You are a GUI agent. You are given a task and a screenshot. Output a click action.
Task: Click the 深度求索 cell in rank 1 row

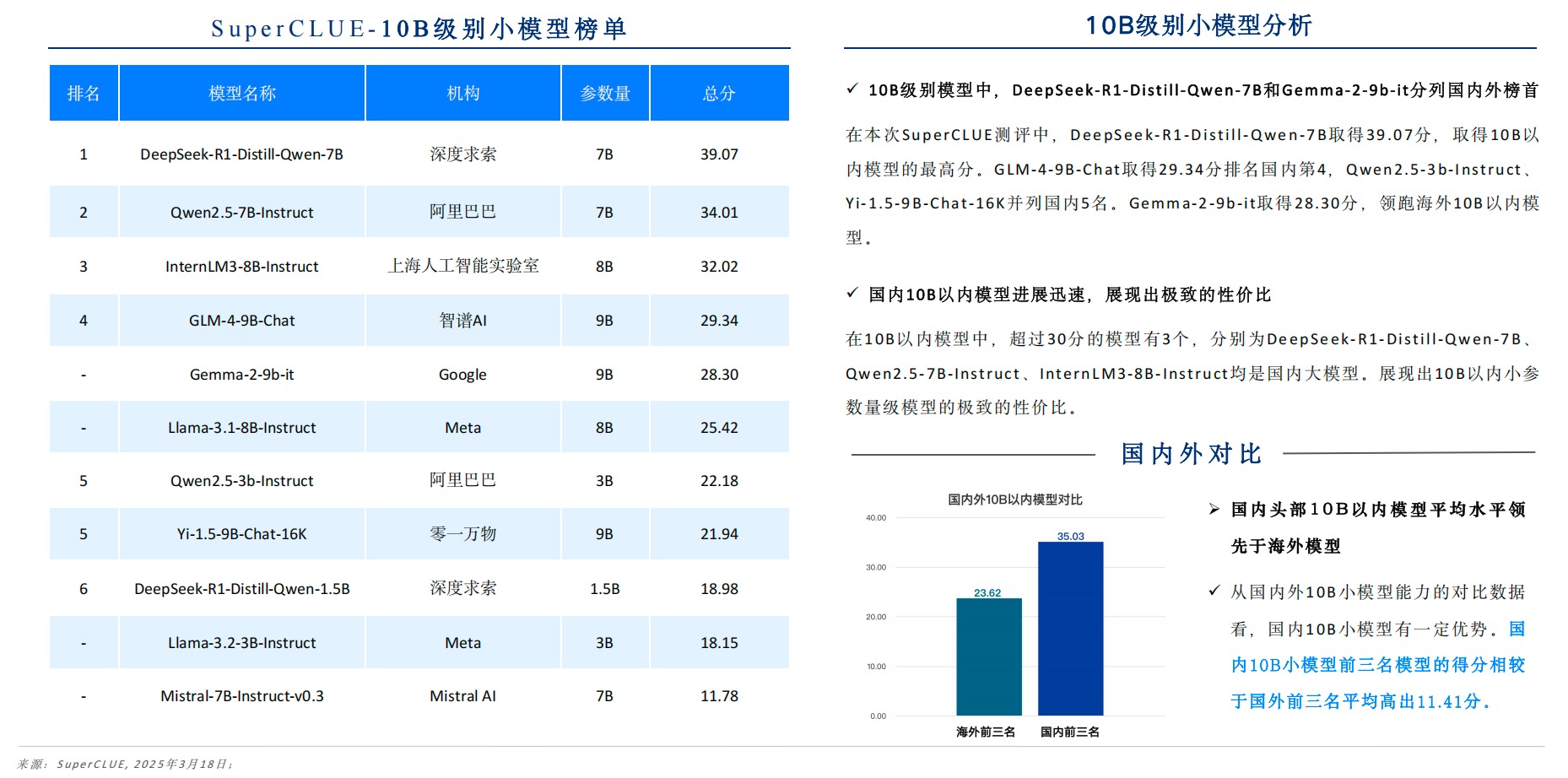click(463, 154)
